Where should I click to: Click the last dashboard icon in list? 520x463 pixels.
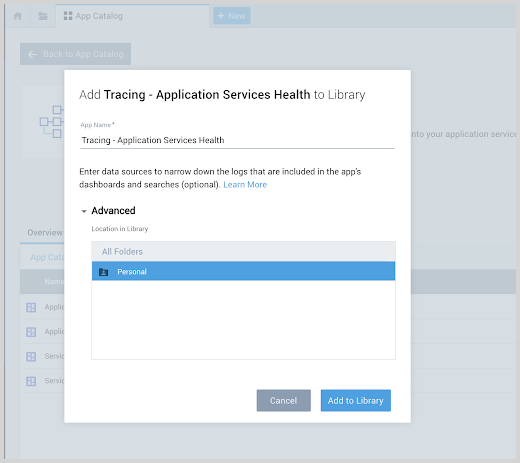tap(31, 381)
